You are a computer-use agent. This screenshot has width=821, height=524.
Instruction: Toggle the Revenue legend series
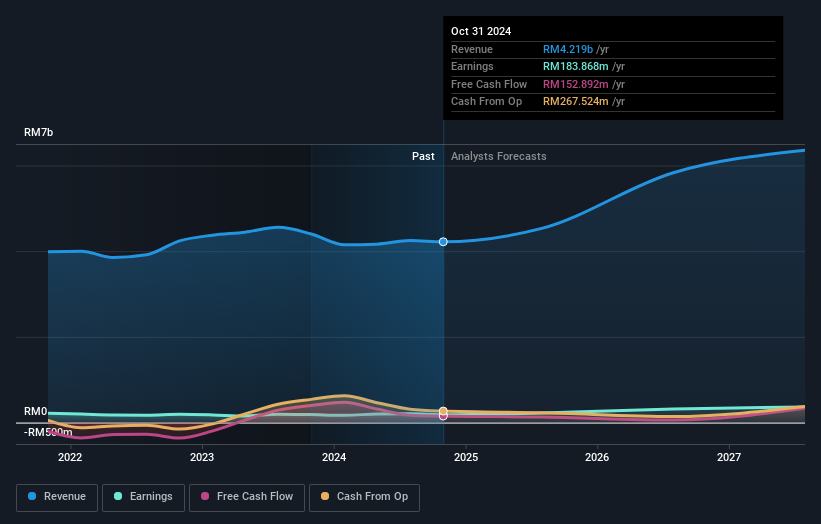57,497
